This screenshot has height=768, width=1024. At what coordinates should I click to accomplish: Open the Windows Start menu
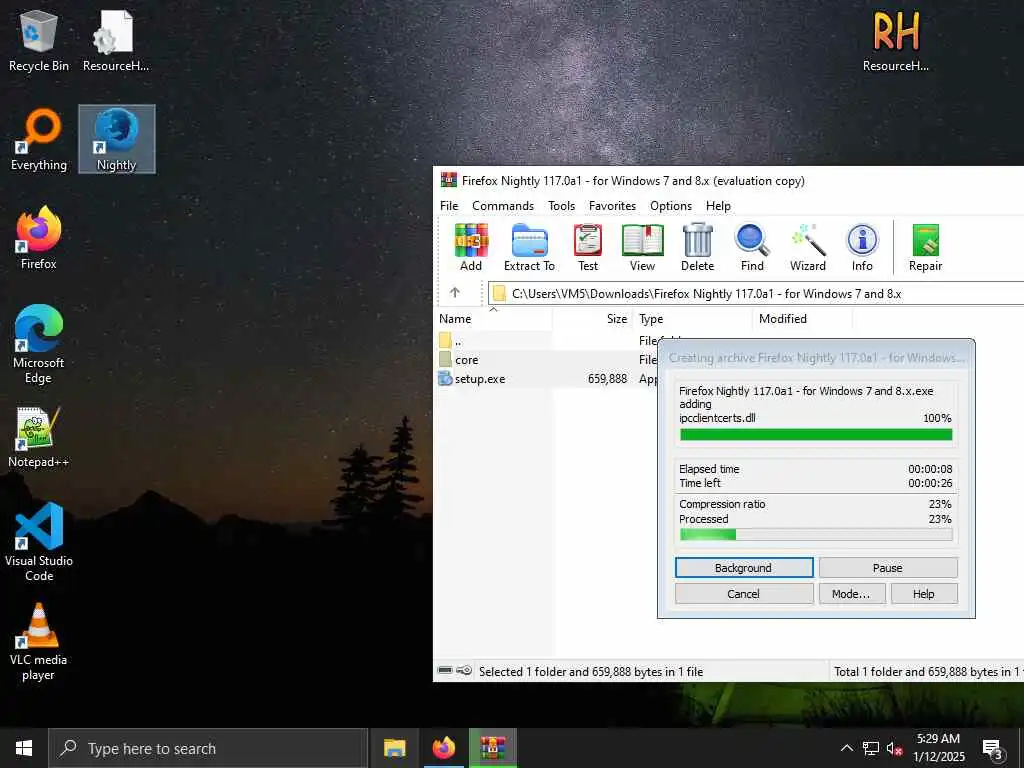pyautogui.click(x=24, y=748)
